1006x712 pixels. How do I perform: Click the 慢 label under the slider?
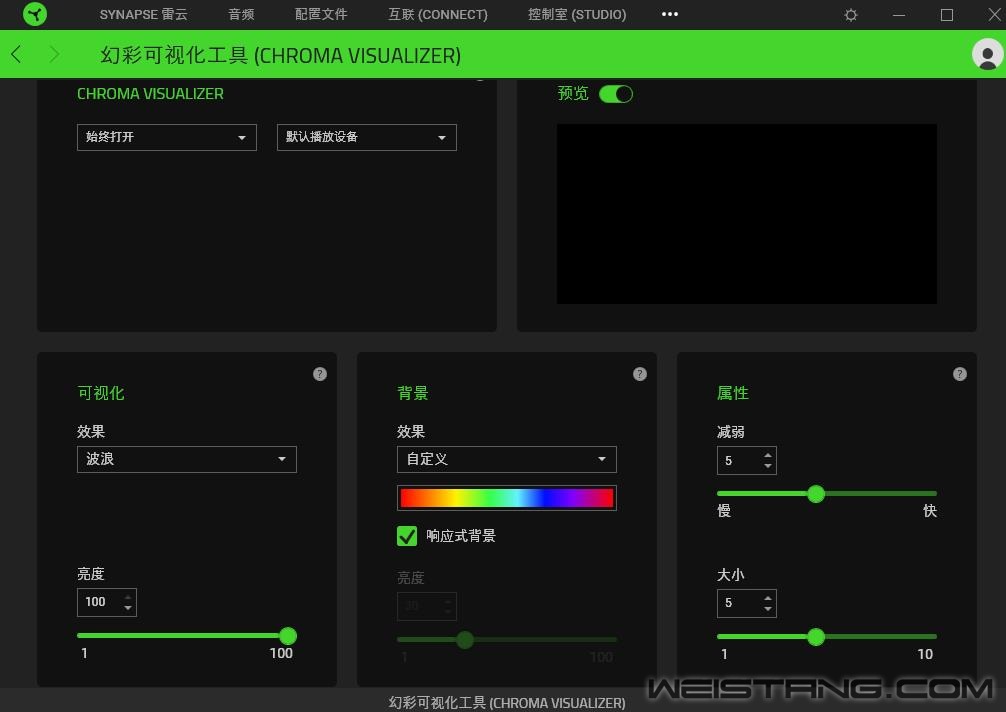coord(724,511)
